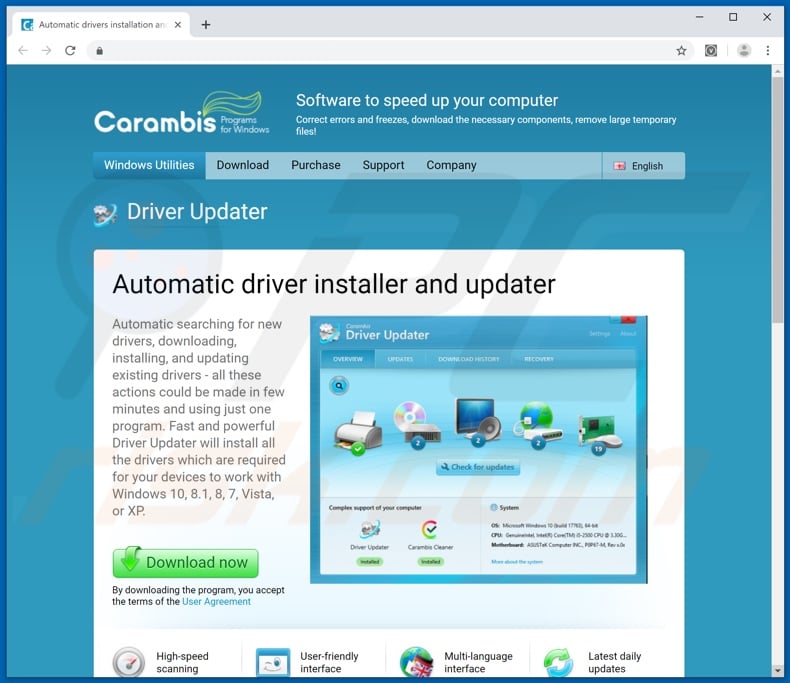Click the Driver Updater app screenshot

click(479, 449)
